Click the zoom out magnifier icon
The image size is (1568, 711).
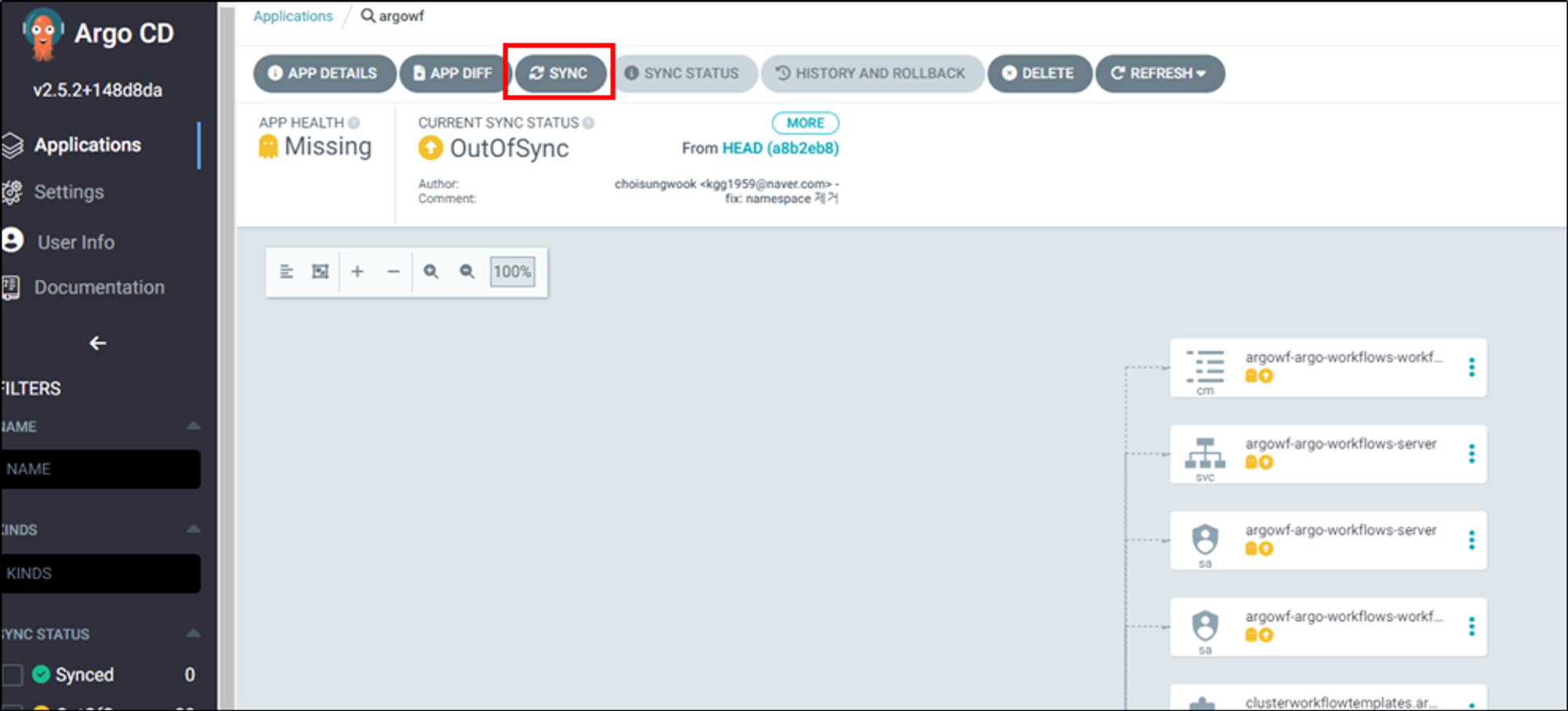[466, 271]
